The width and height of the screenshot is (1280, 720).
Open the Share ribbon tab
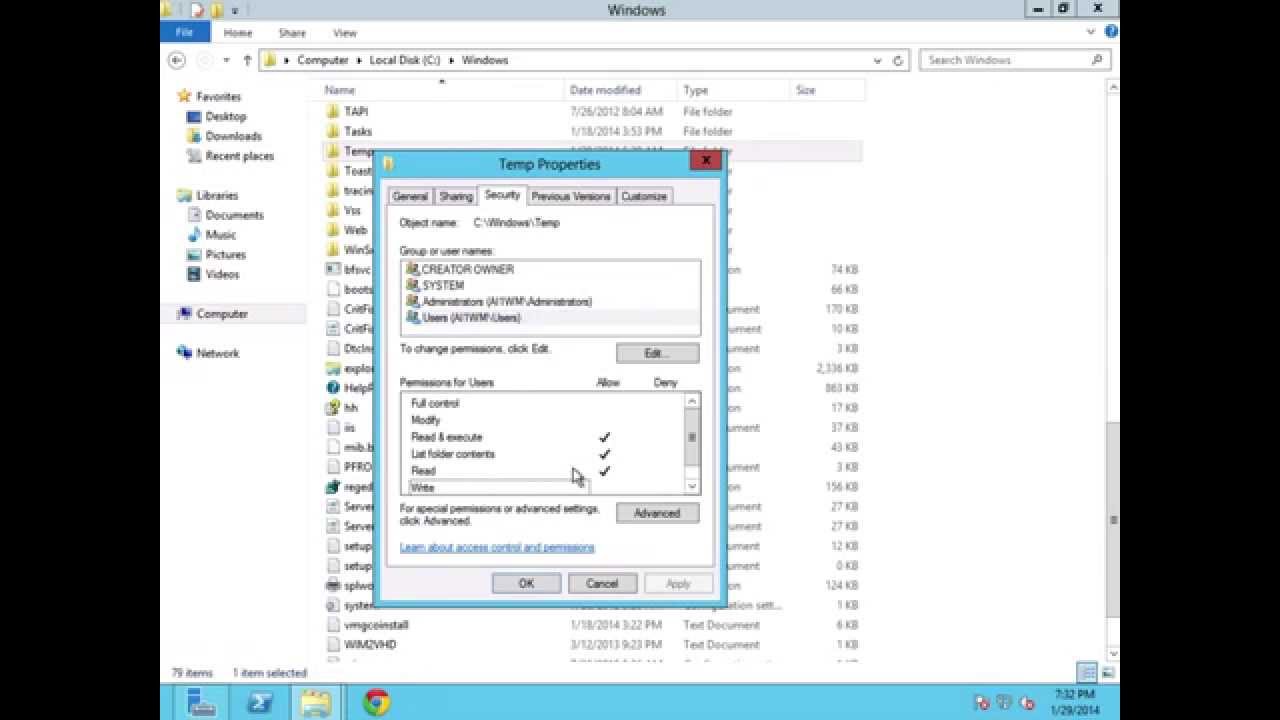pyautogui.click(x=292, y=33)
